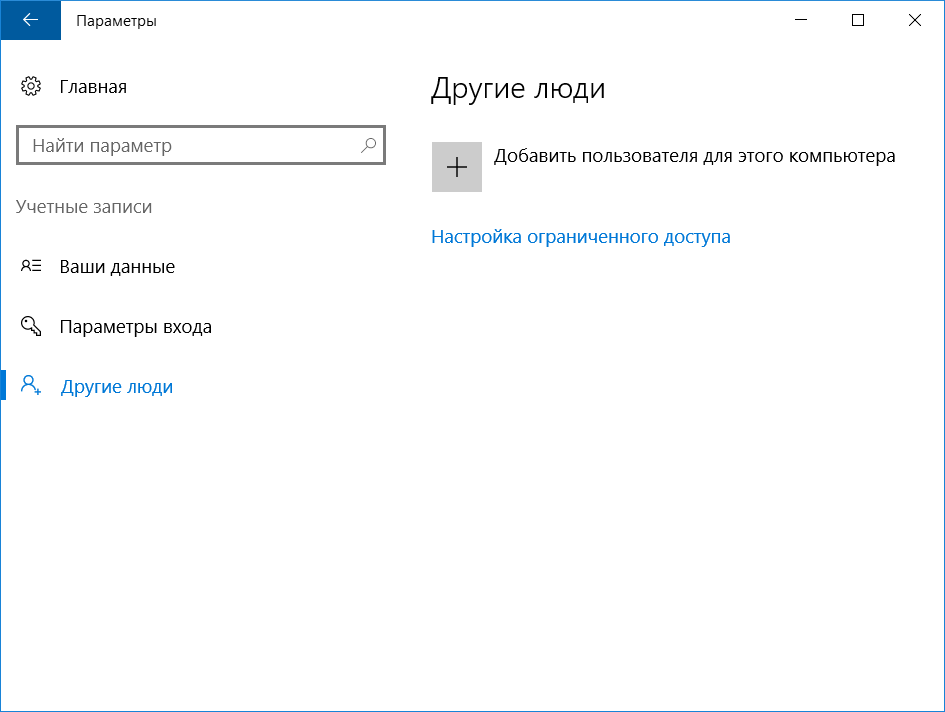Click the key icon for Параметры входа
This screenshot has width=945, height=712.
(31, 326)
